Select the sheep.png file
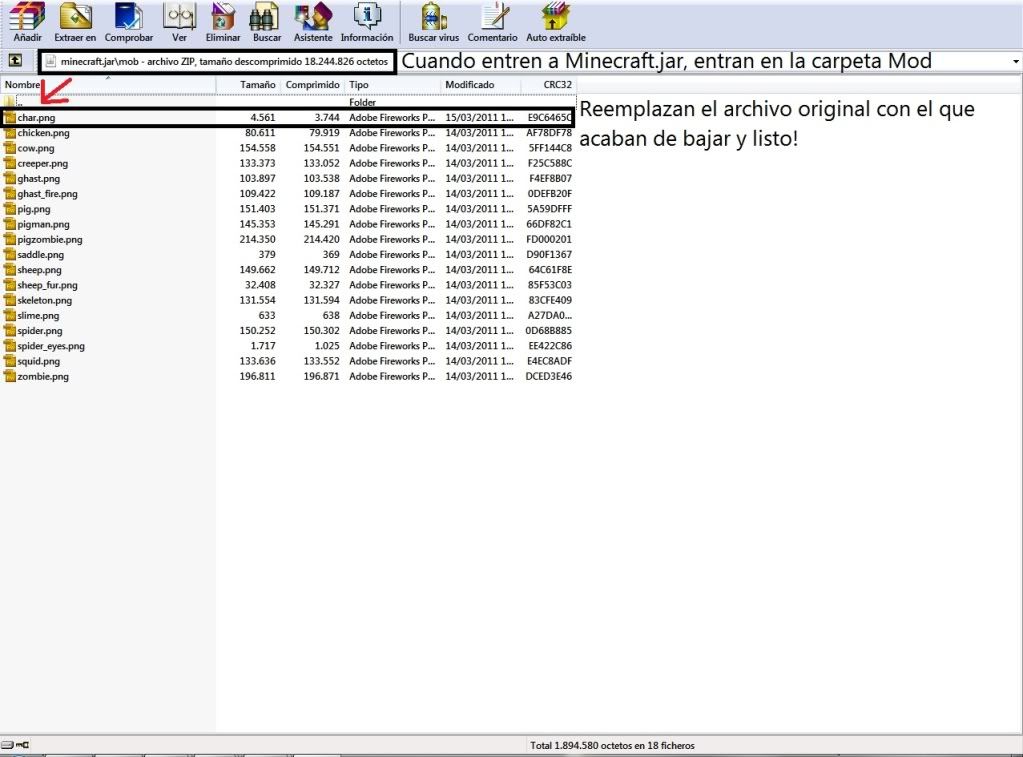 point(288,270)
